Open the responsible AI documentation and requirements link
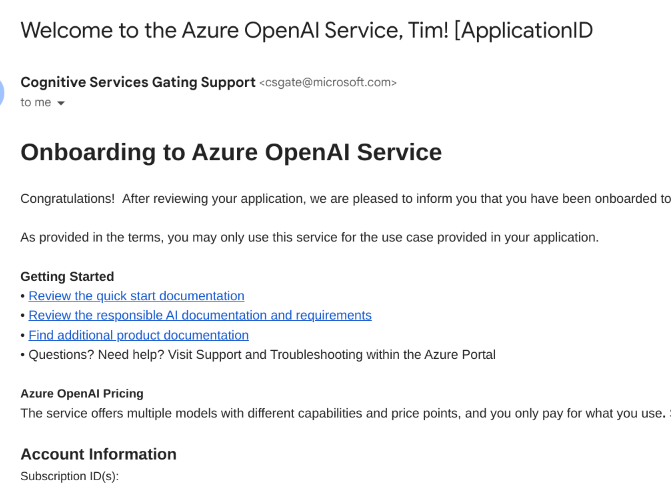 pyautogui.click(x=200, y=315)
